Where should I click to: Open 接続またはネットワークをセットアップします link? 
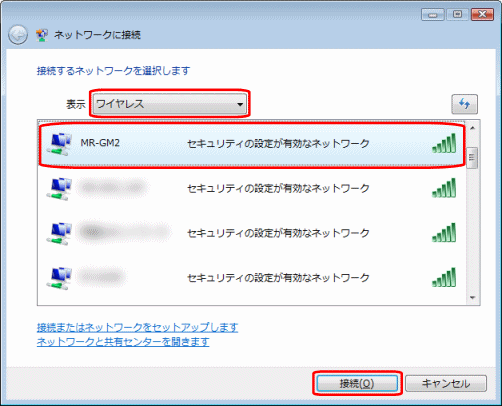[x=137, y=327]
